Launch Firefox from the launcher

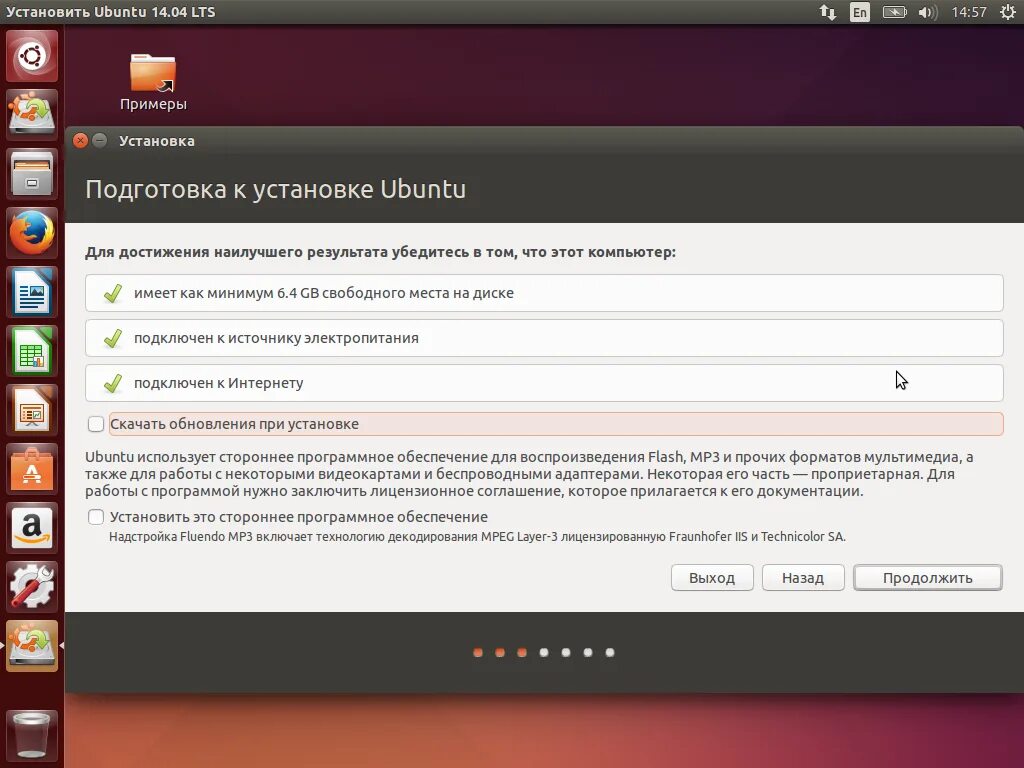32,232
